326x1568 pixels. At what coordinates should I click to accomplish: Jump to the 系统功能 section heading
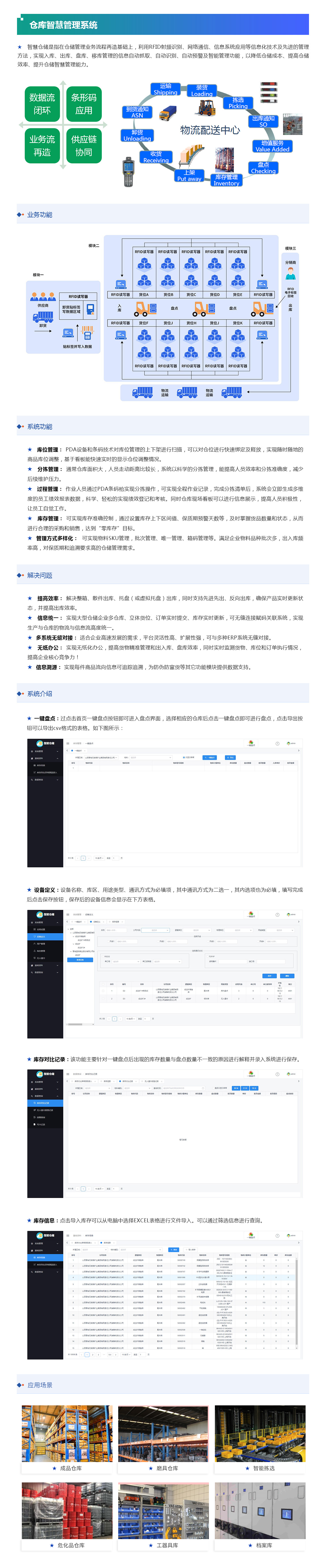[40, 427]
